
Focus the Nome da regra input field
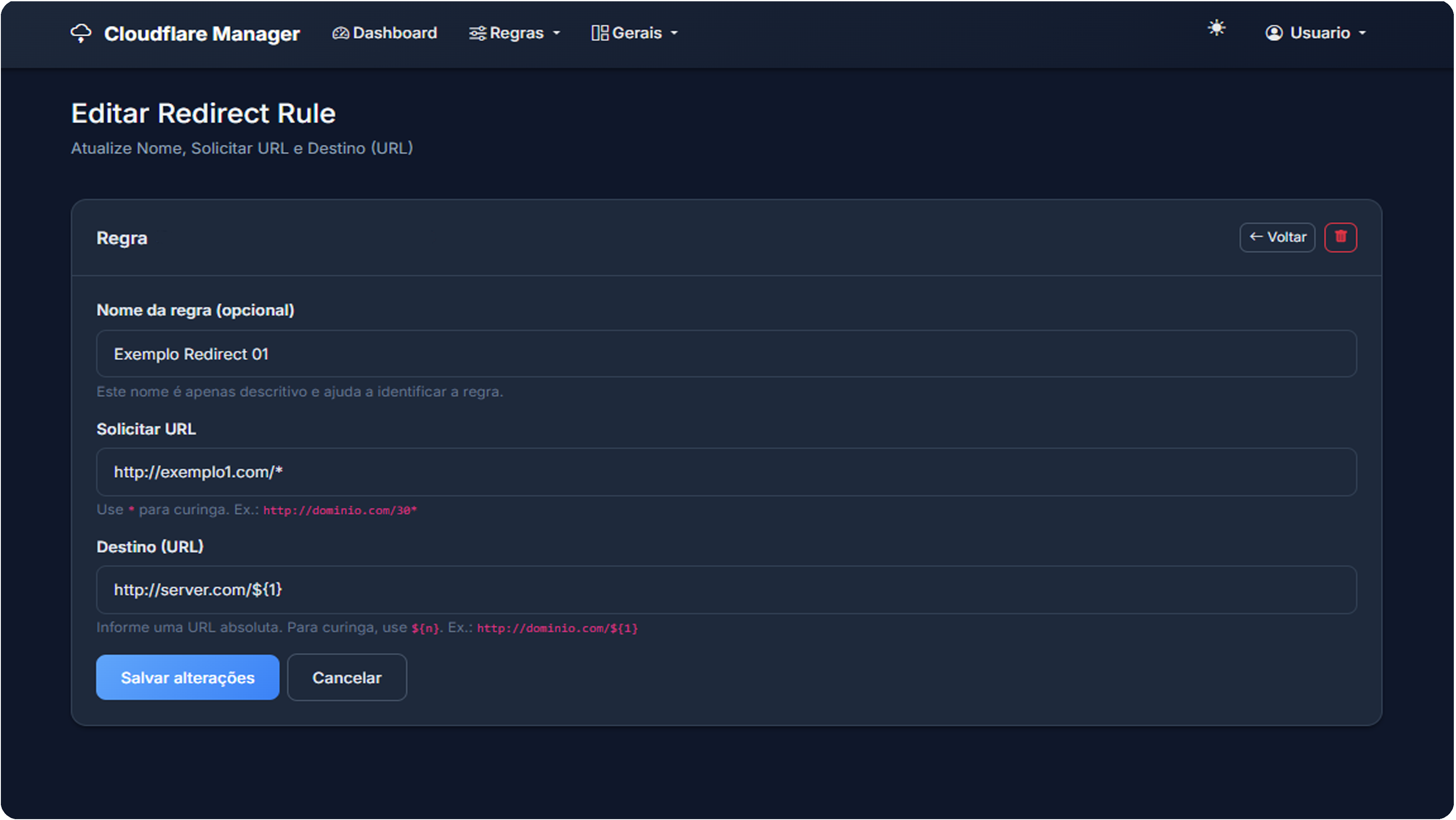click(726, 354)
